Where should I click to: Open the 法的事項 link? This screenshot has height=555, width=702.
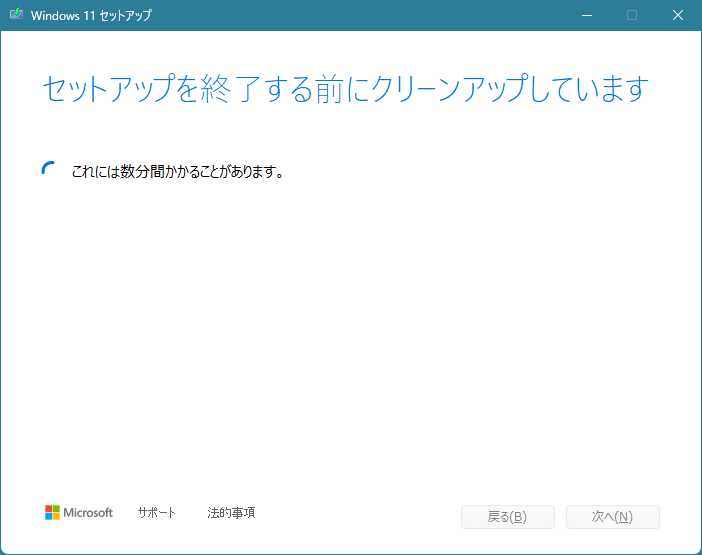click(x=231, y=512)
